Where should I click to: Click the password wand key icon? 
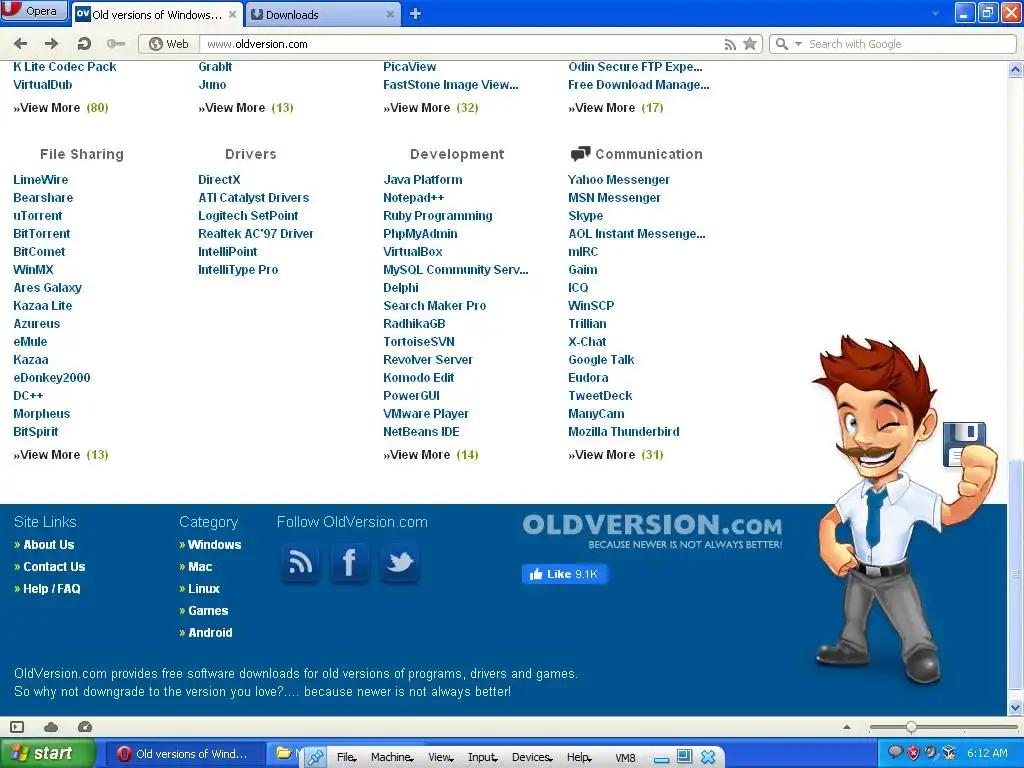116,44
